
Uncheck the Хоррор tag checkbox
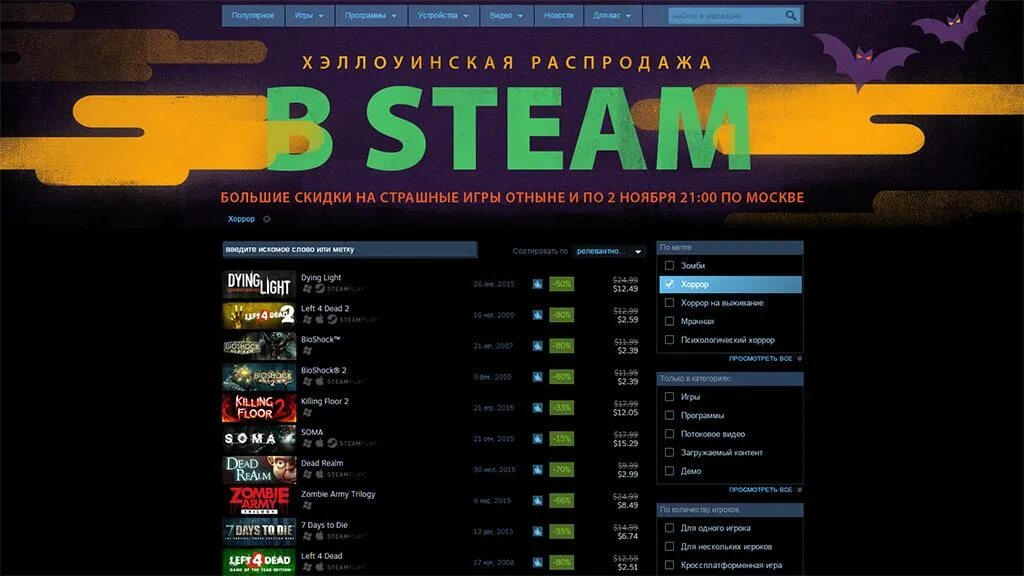click(669, 284)
